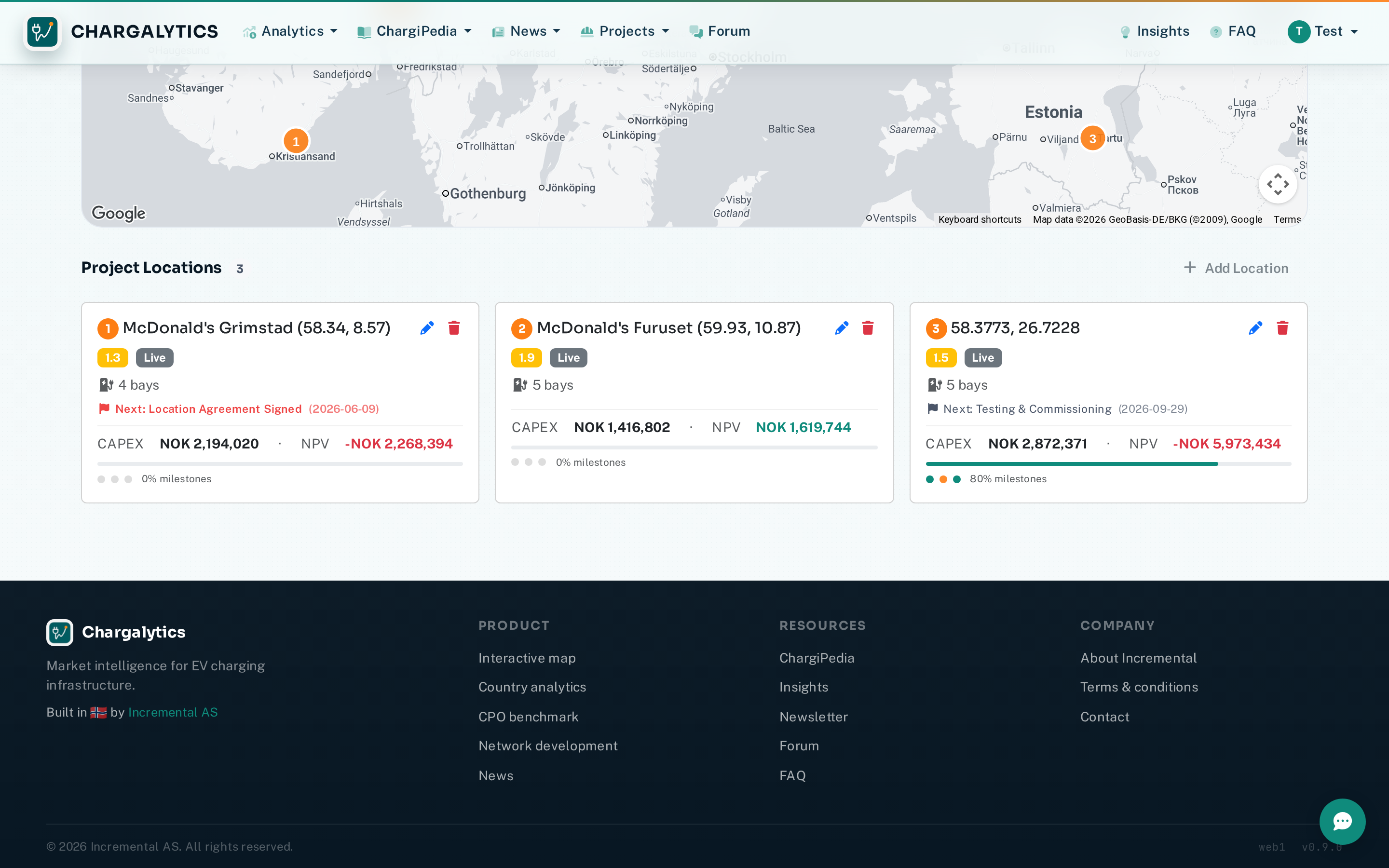1389x868 pixels.
Task: Open Interactive map footer link
Action: (x=527, y=658)
